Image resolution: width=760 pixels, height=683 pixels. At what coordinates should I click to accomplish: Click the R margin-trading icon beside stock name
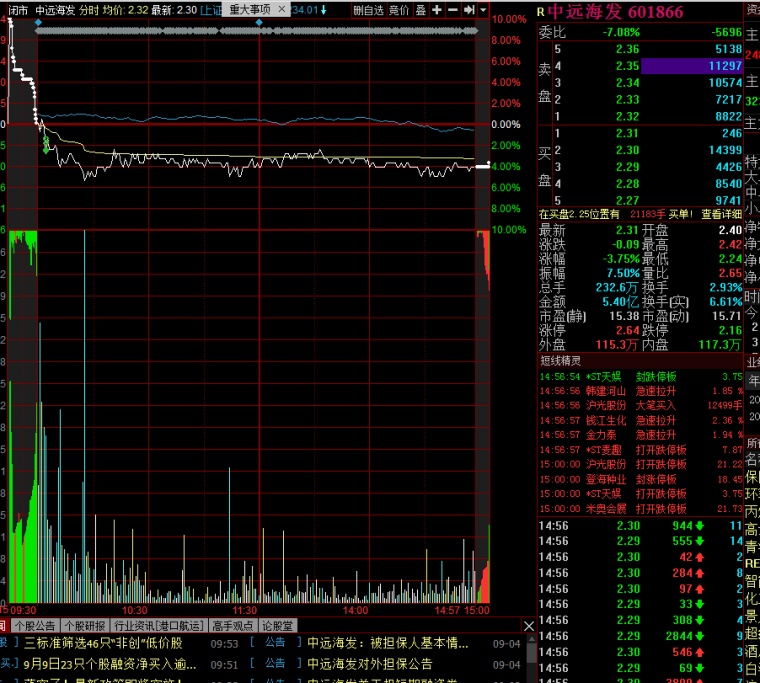click(541, 13)
